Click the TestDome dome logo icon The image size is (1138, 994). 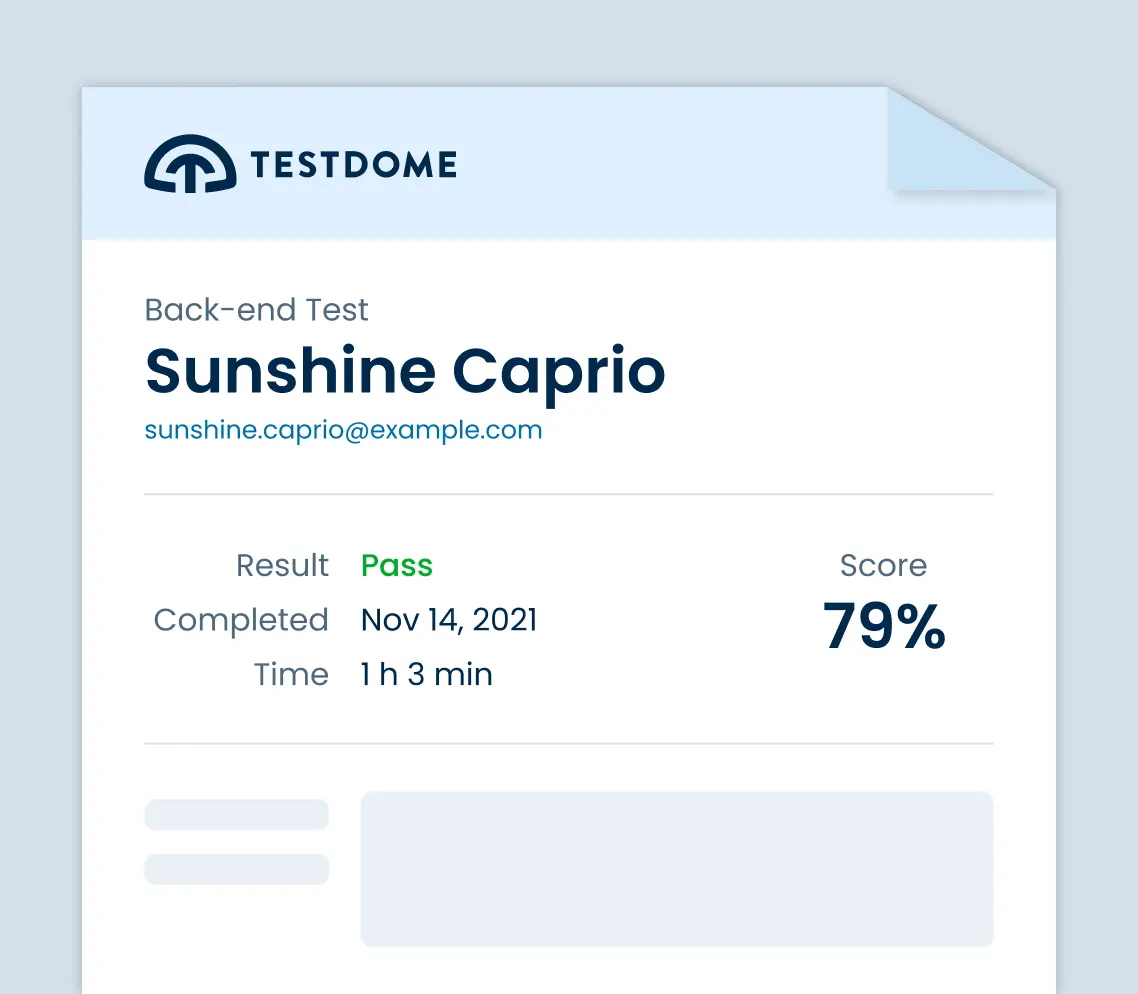tap(190, 163)
